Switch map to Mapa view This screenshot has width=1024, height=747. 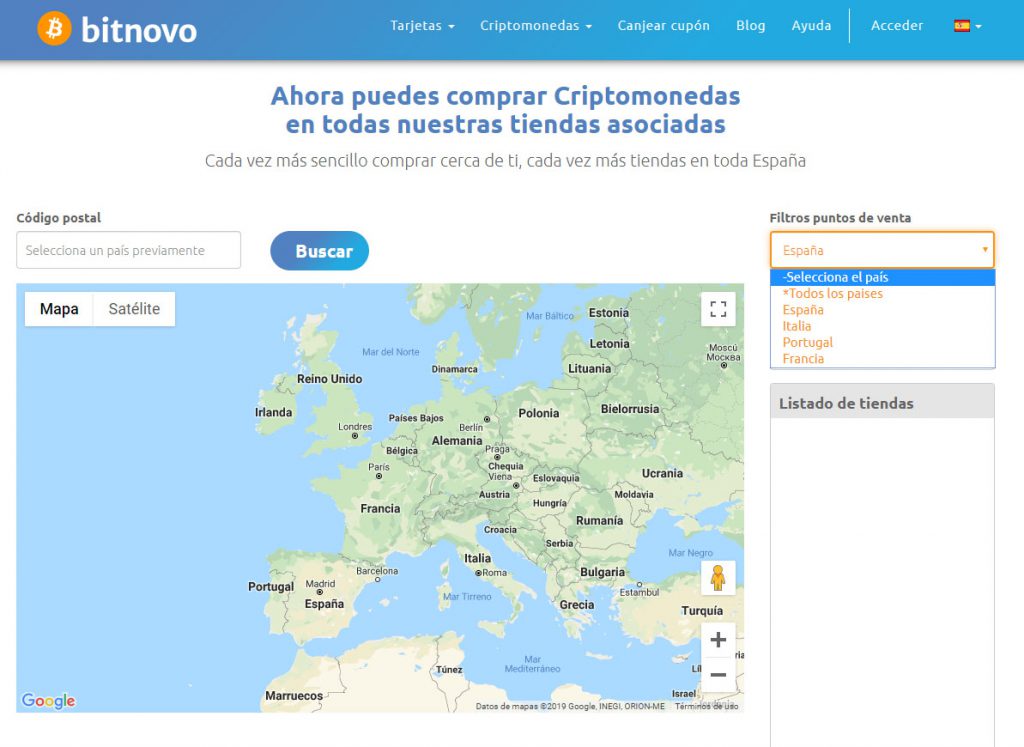click(59, 309)
